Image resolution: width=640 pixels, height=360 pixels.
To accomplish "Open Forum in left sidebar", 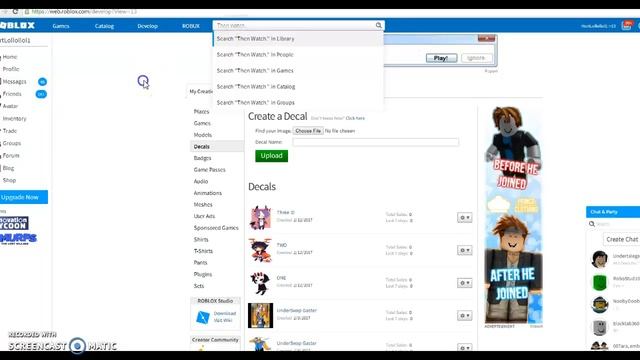I will (x=11, y=156).
